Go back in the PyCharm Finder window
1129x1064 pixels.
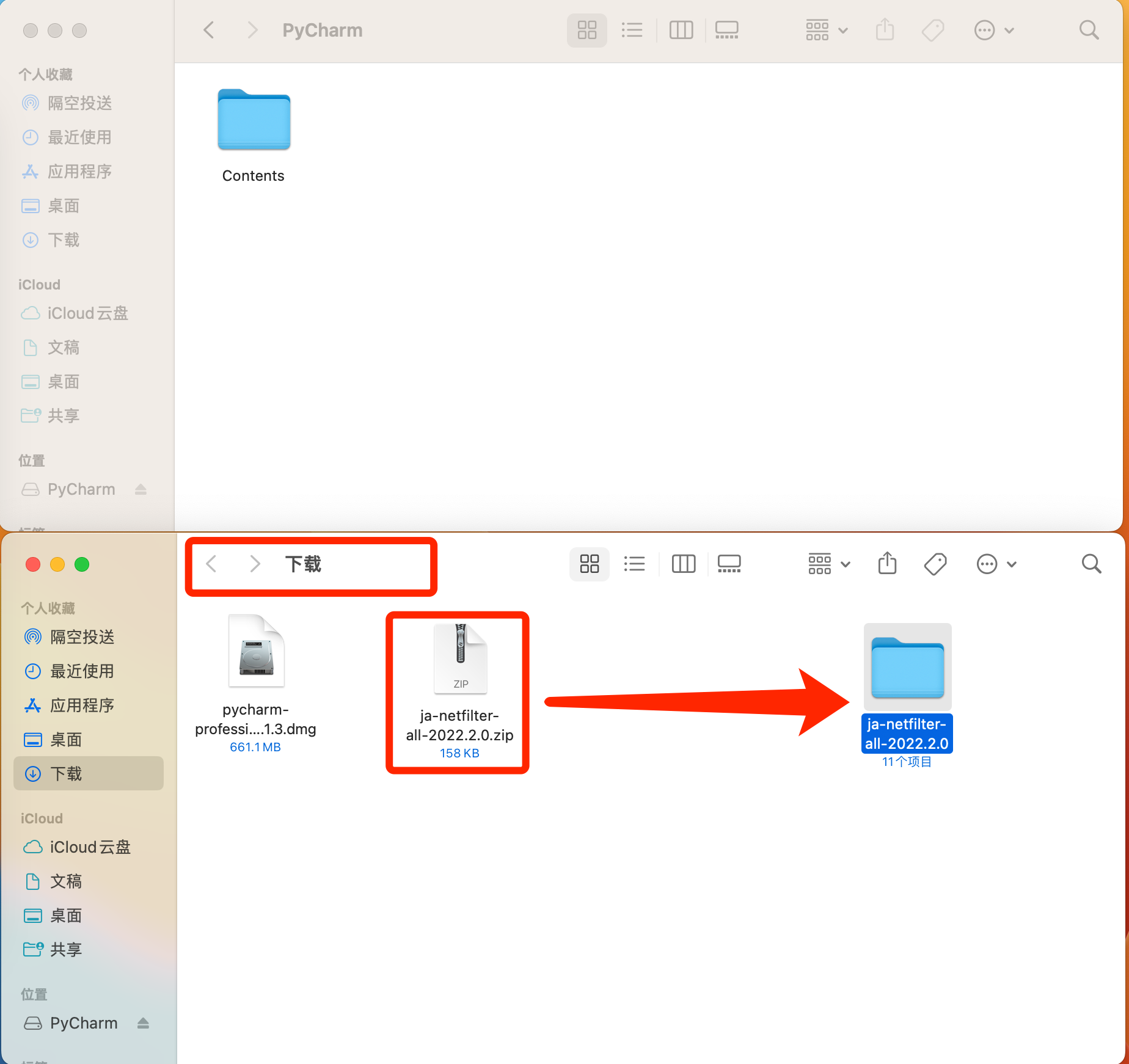pyautogui.click(x=209, y=30)
